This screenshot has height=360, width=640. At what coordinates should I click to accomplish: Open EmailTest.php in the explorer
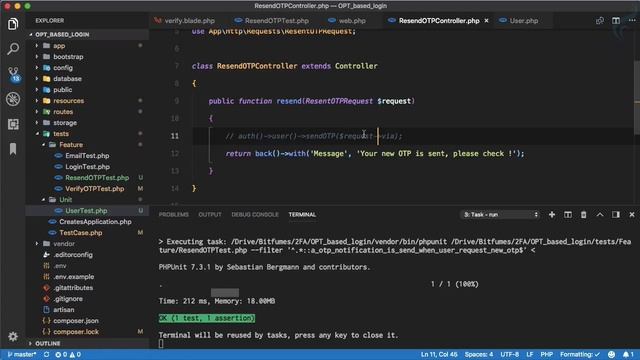pos(87,156)
